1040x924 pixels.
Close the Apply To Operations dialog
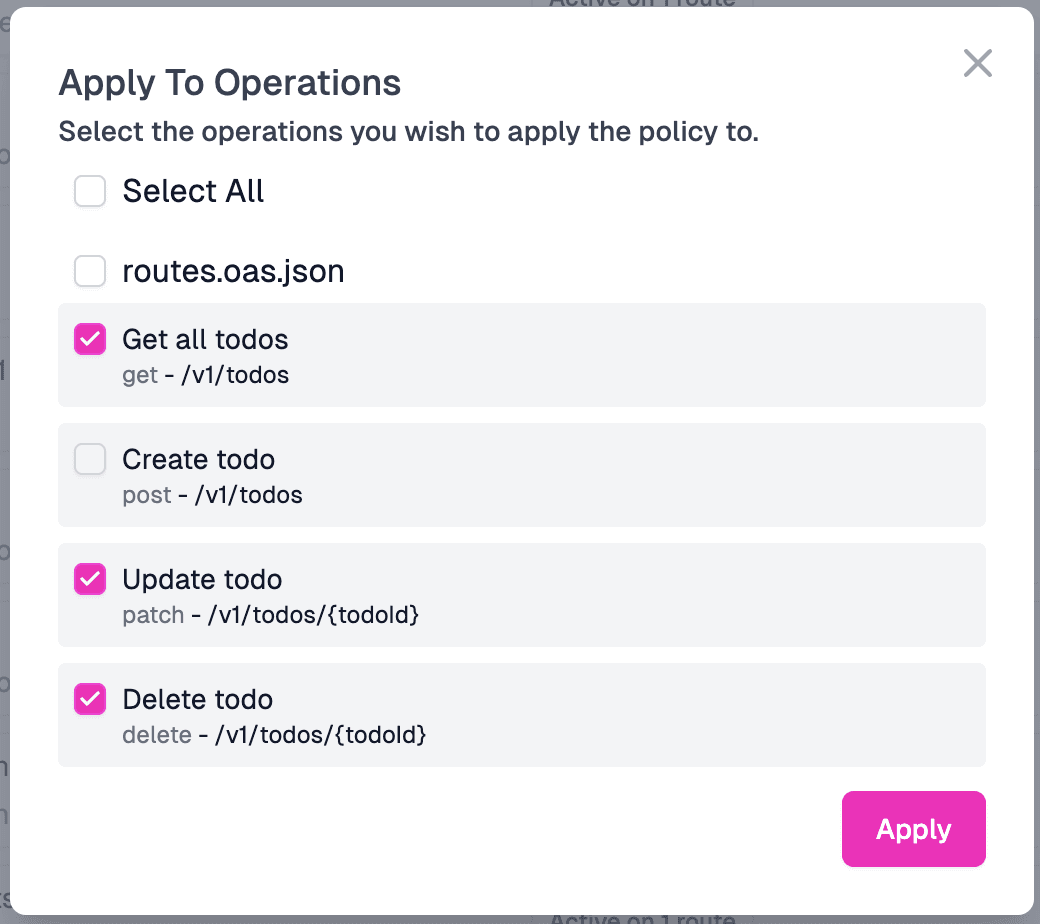pos(977,63)
